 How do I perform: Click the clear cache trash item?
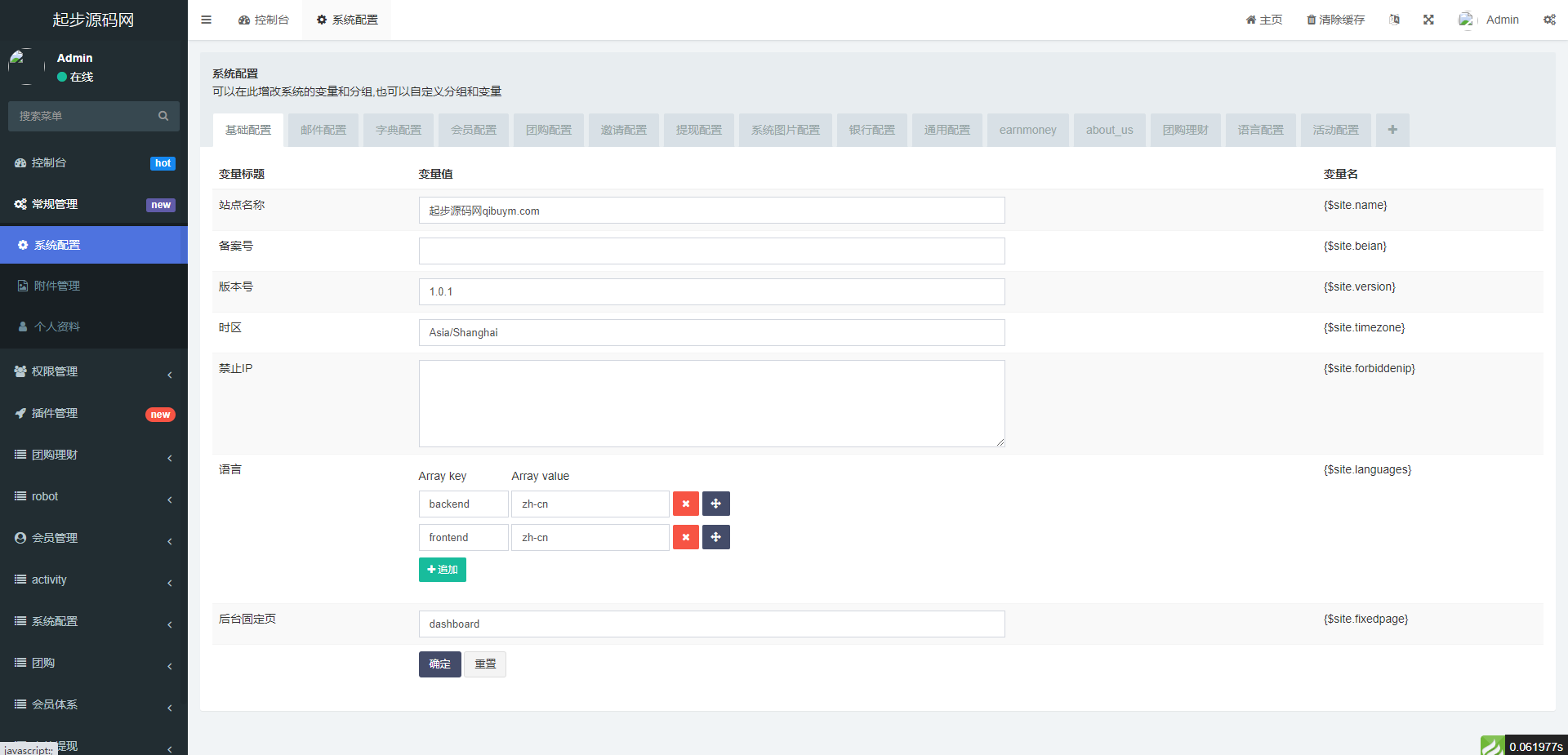pyautogui.click(x=1335, y=20)
